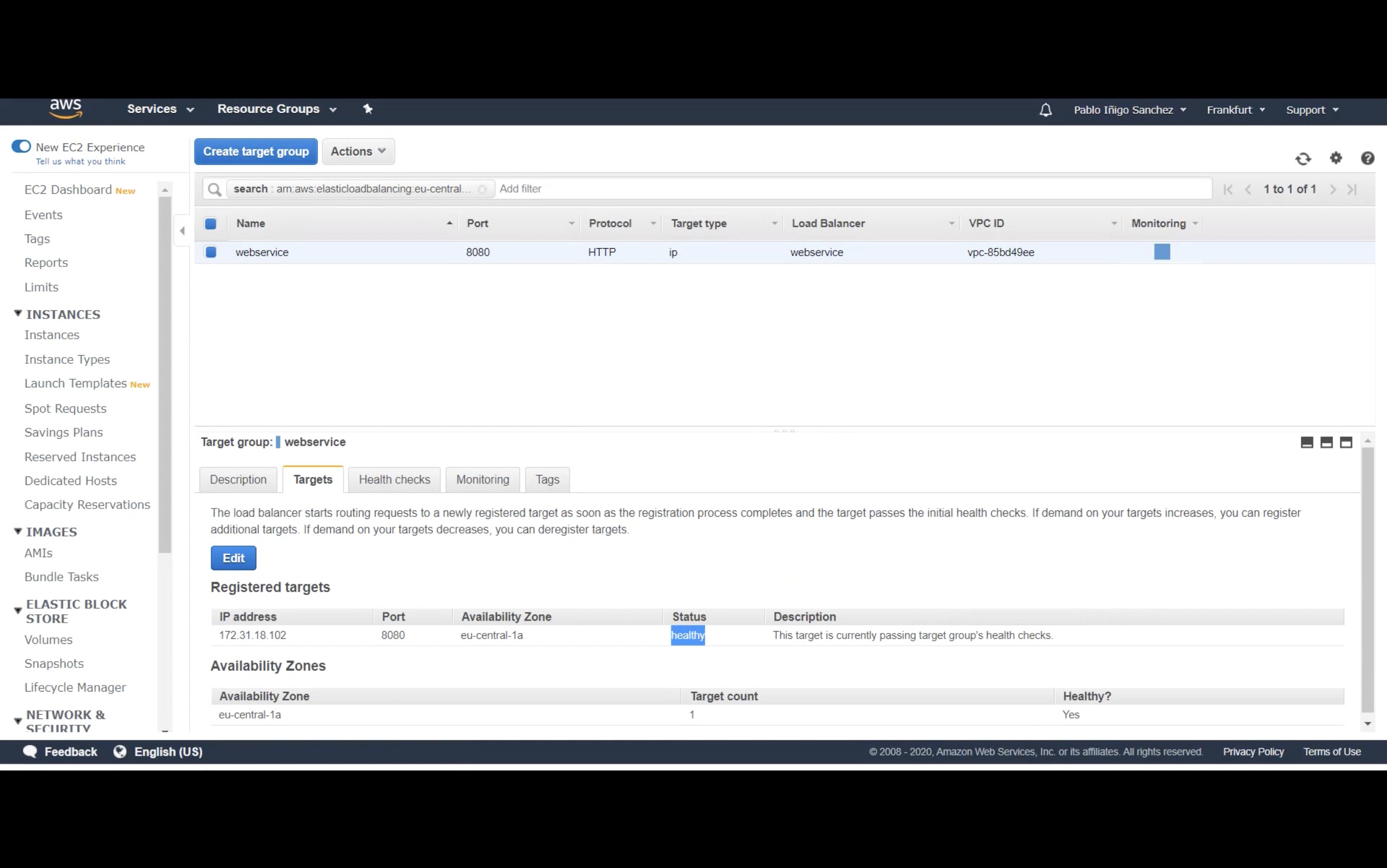Open the help question mark icon

1368,158
